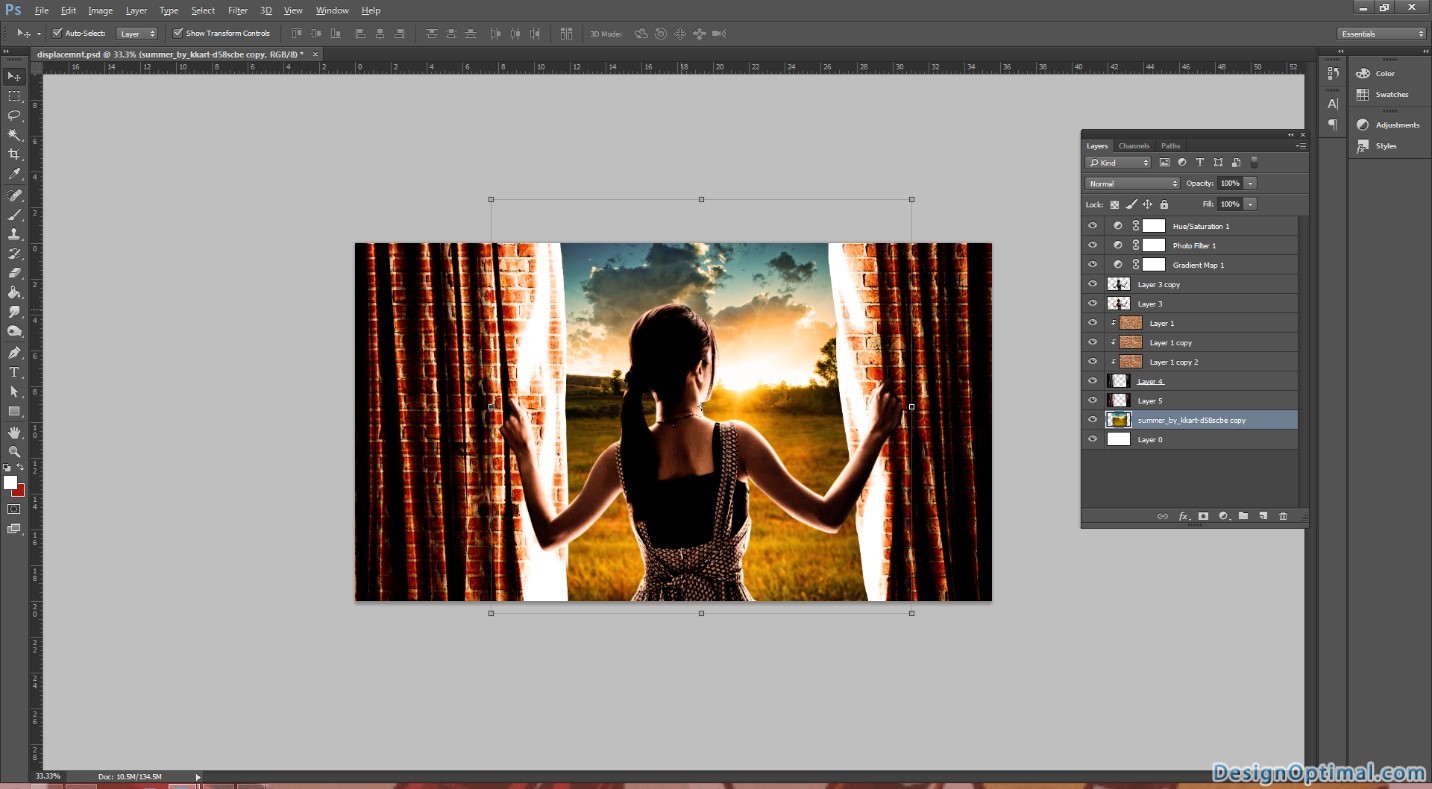Viewport: 1432px width, 789px height.
Task: Hide the Photo Filter 1 layer
Action: pyautogui.click(x=1092, y=245)
